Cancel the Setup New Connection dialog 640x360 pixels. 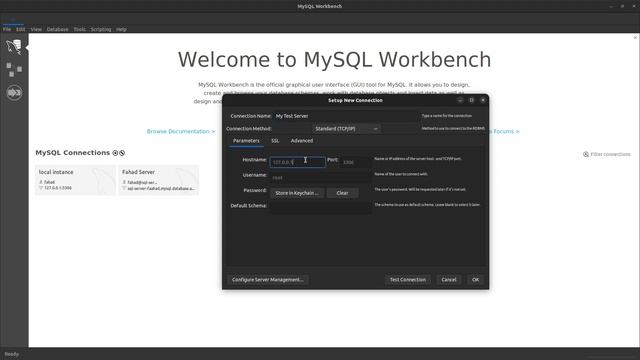(x=449, y=280)
